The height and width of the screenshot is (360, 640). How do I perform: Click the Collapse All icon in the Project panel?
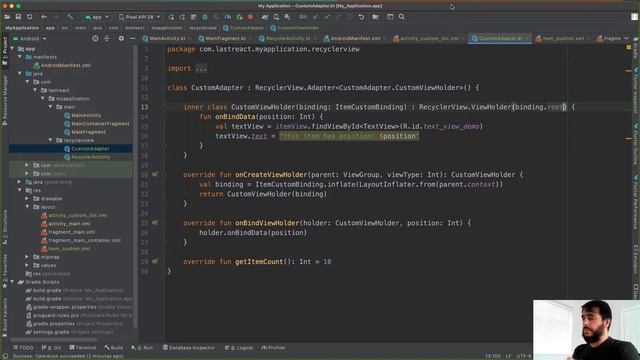click(x=107, y=38)
